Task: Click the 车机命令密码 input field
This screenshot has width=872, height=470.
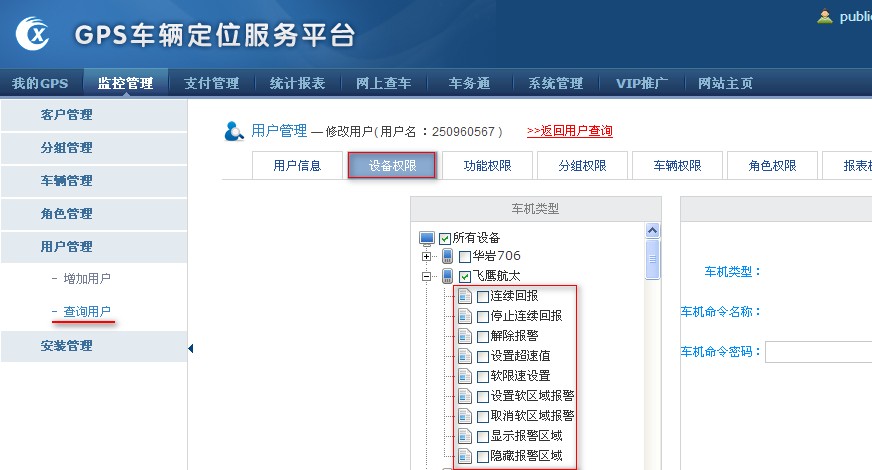Action: [x=818, y=351]
